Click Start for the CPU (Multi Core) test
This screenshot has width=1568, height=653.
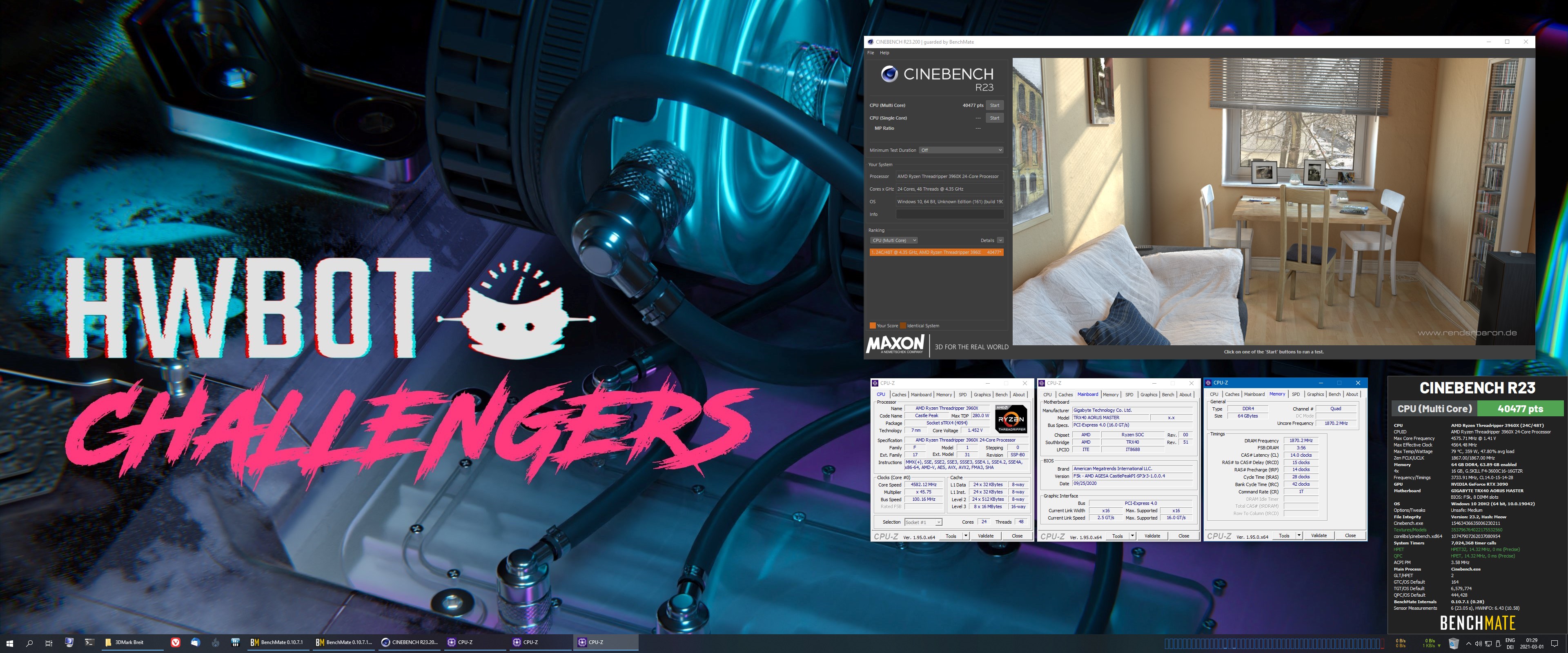(x=994, y=105)
